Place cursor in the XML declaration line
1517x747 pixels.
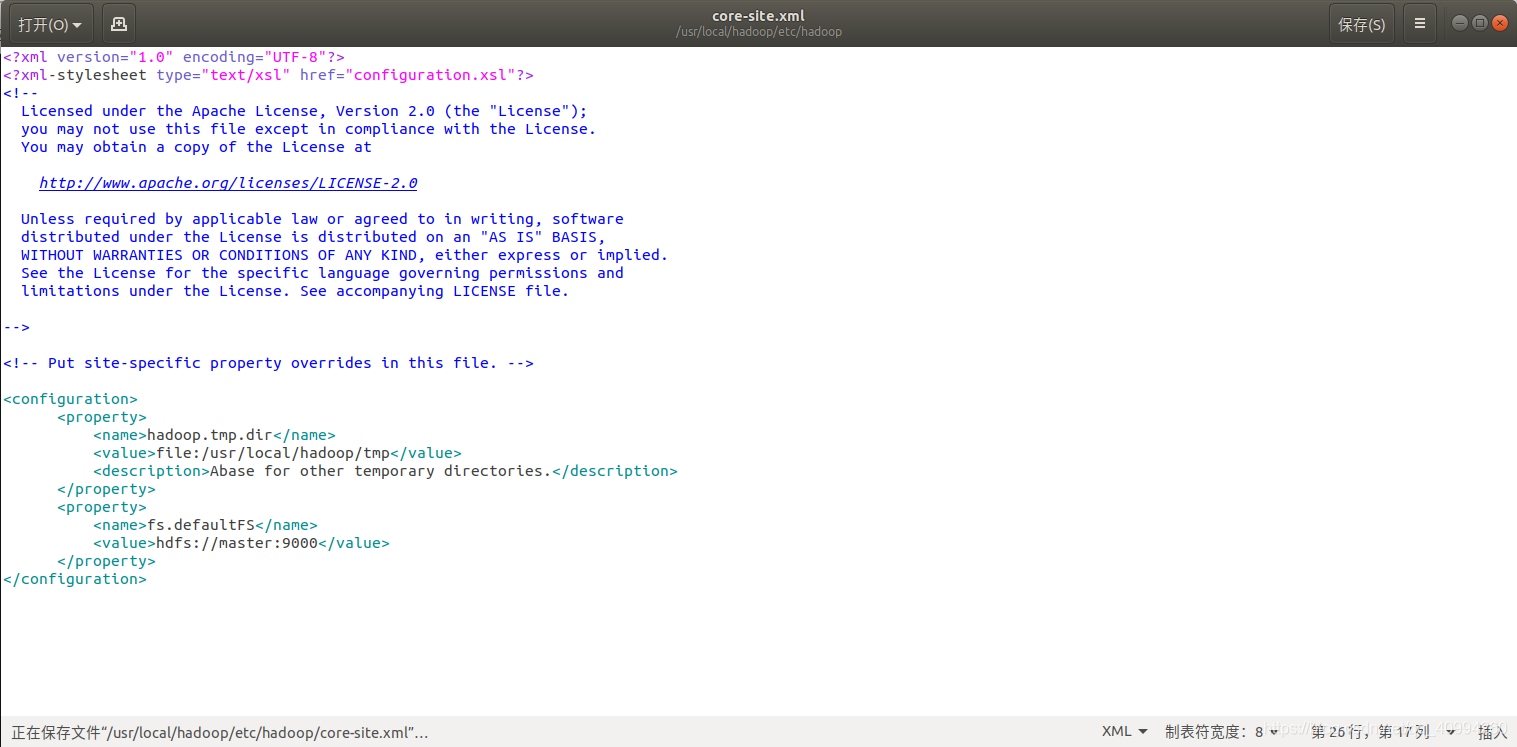pos(170,56)
